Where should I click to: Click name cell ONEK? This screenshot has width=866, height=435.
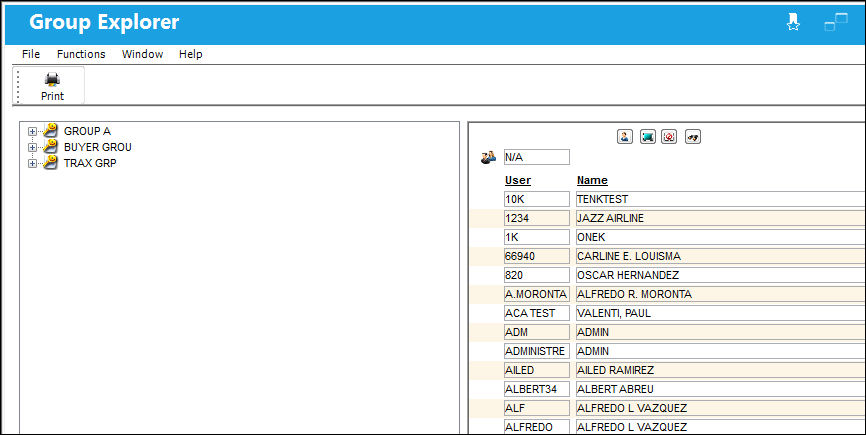[x=720, y=237]
